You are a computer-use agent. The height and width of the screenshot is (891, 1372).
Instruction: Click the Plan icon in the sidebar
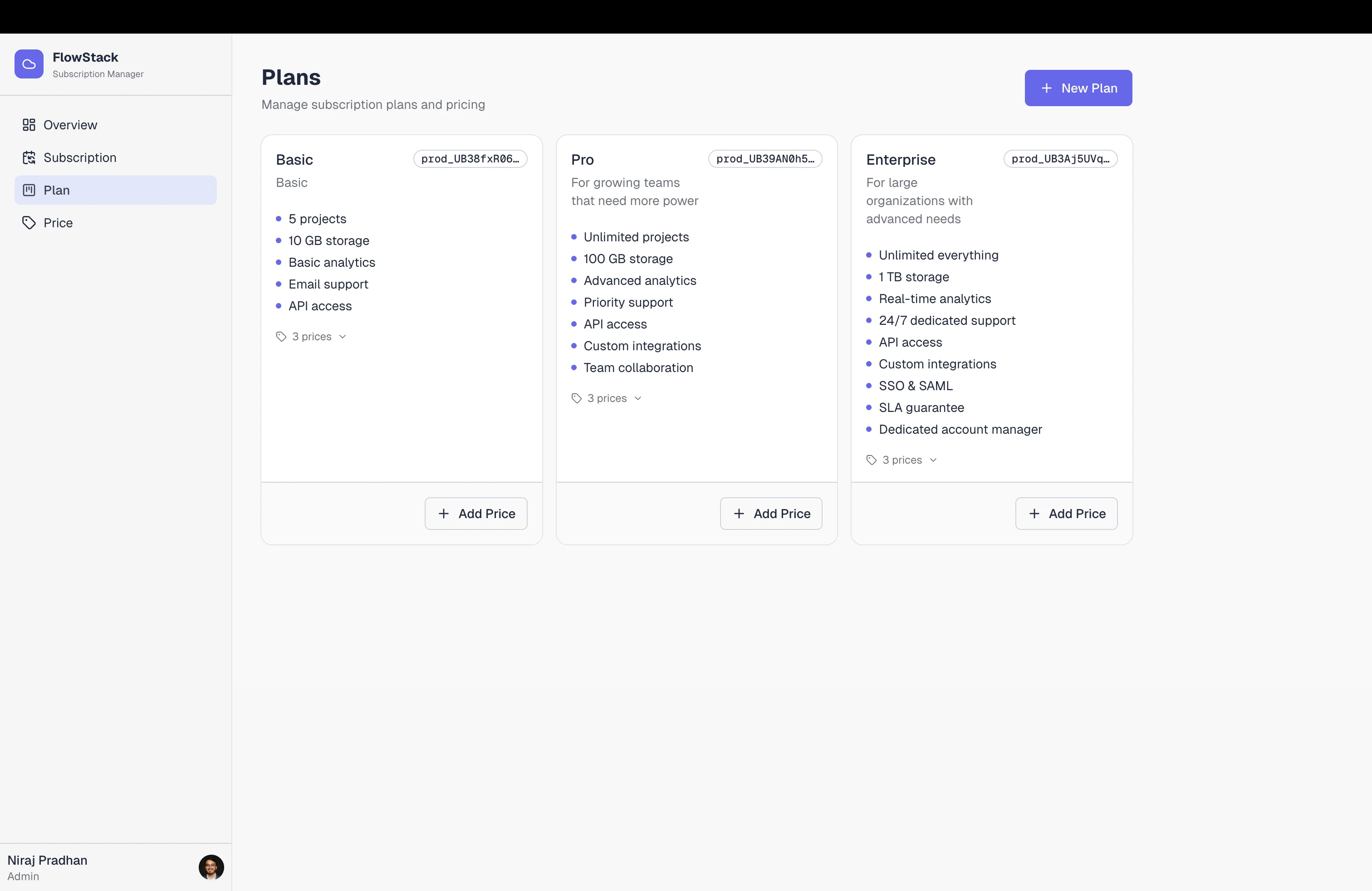coord(29,190)
